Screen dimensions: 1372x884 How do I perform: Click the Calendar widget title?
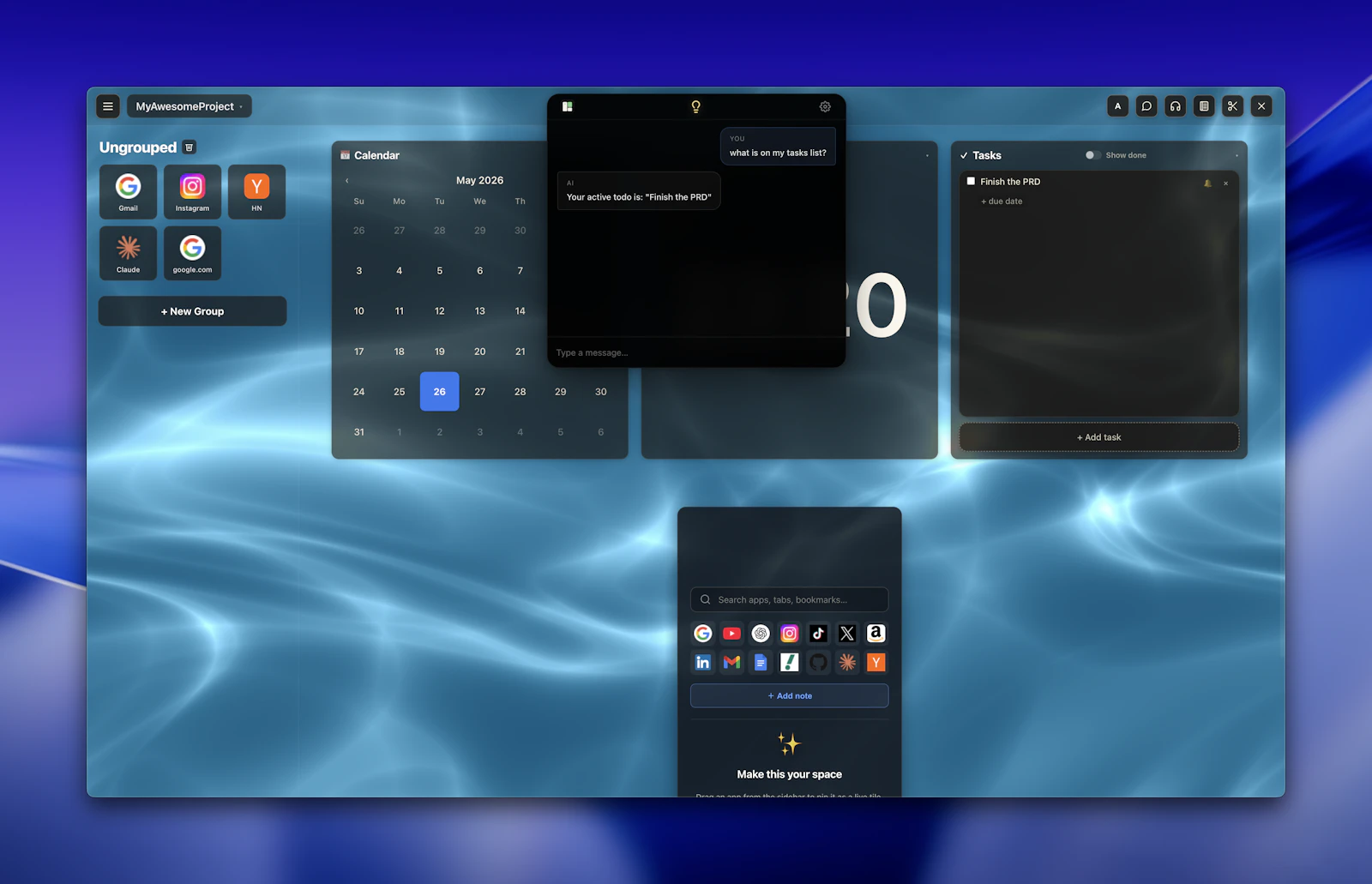pos(376,155)
